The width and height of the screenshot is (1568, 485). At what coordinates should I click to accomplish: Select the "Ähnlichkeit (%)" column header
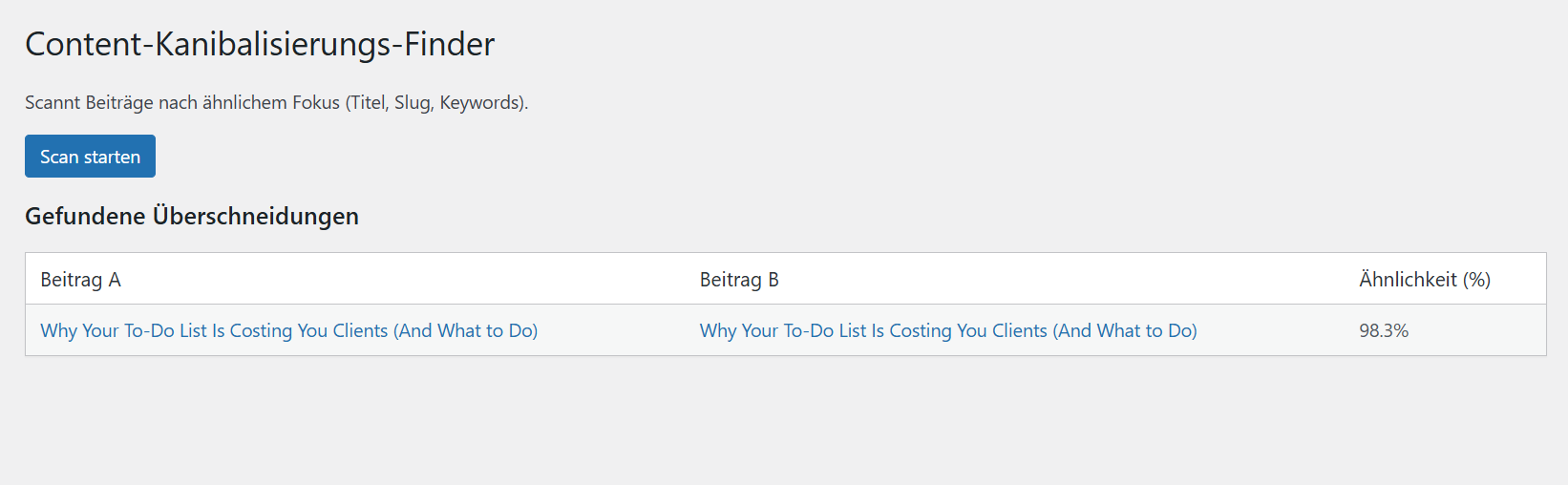click(x=1424, y=280)
